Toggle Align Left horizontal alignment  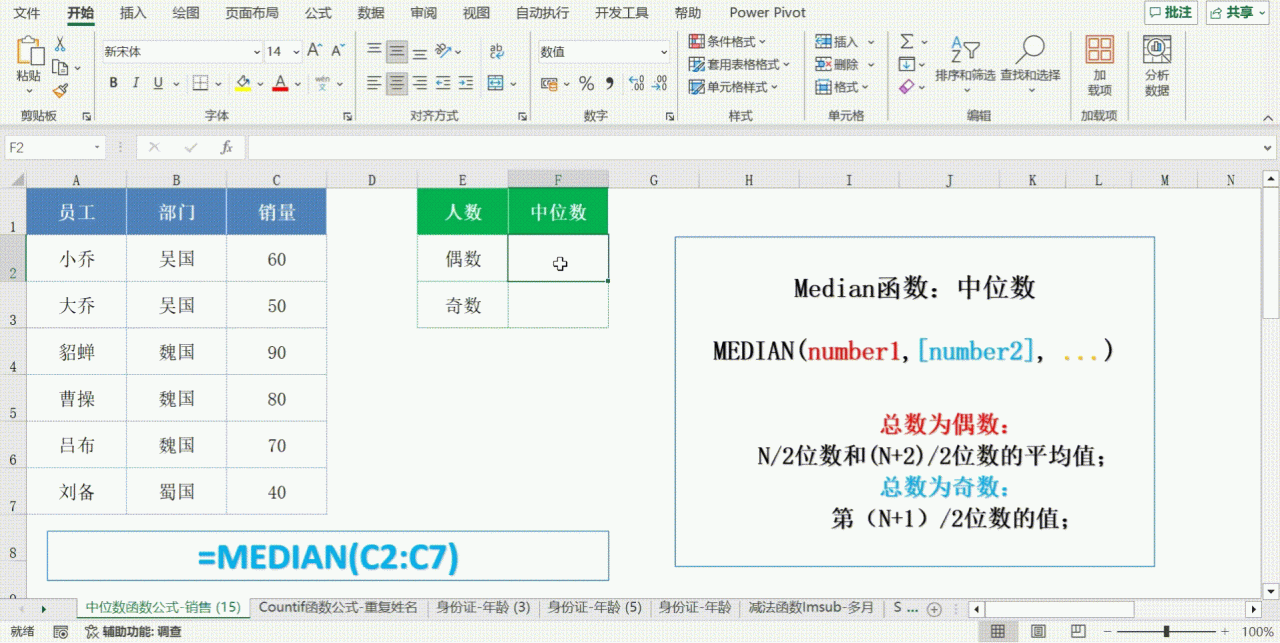374,83
